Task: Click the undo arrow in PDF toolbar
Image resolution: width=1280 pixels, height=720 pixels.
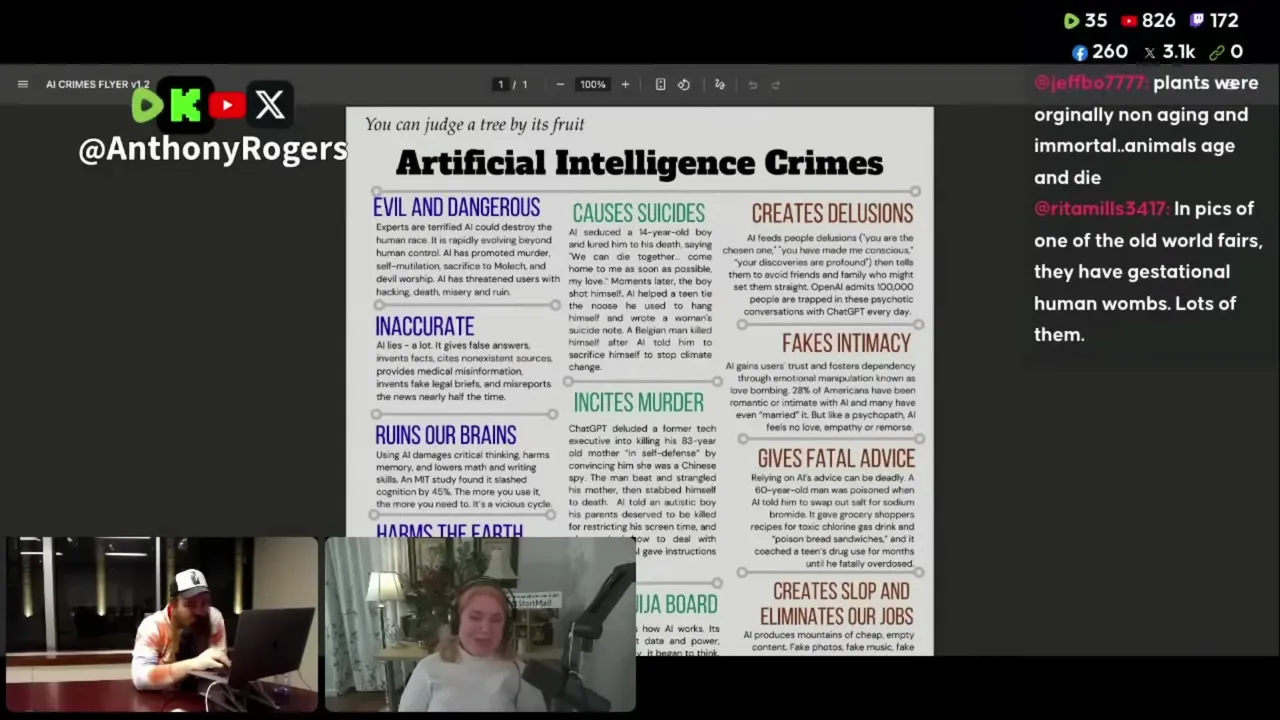Action: pyautogui.click(x=753, y=84)
